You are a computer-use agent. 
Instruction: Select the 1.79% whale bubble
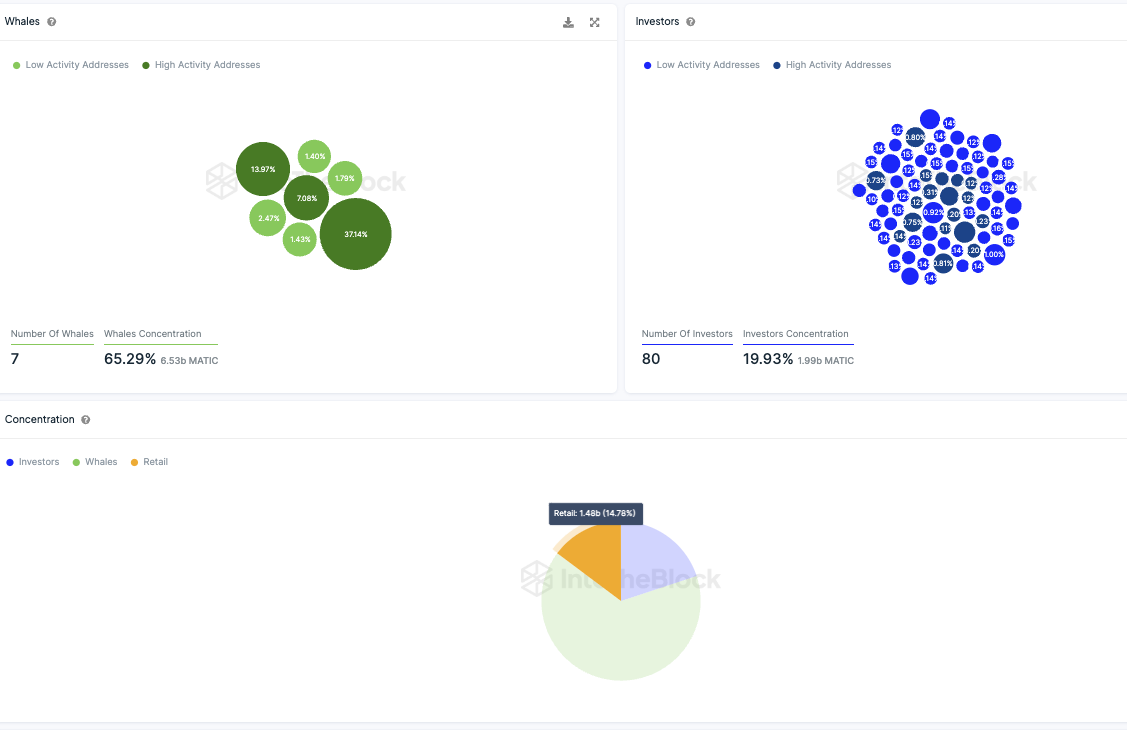[345, 178]
